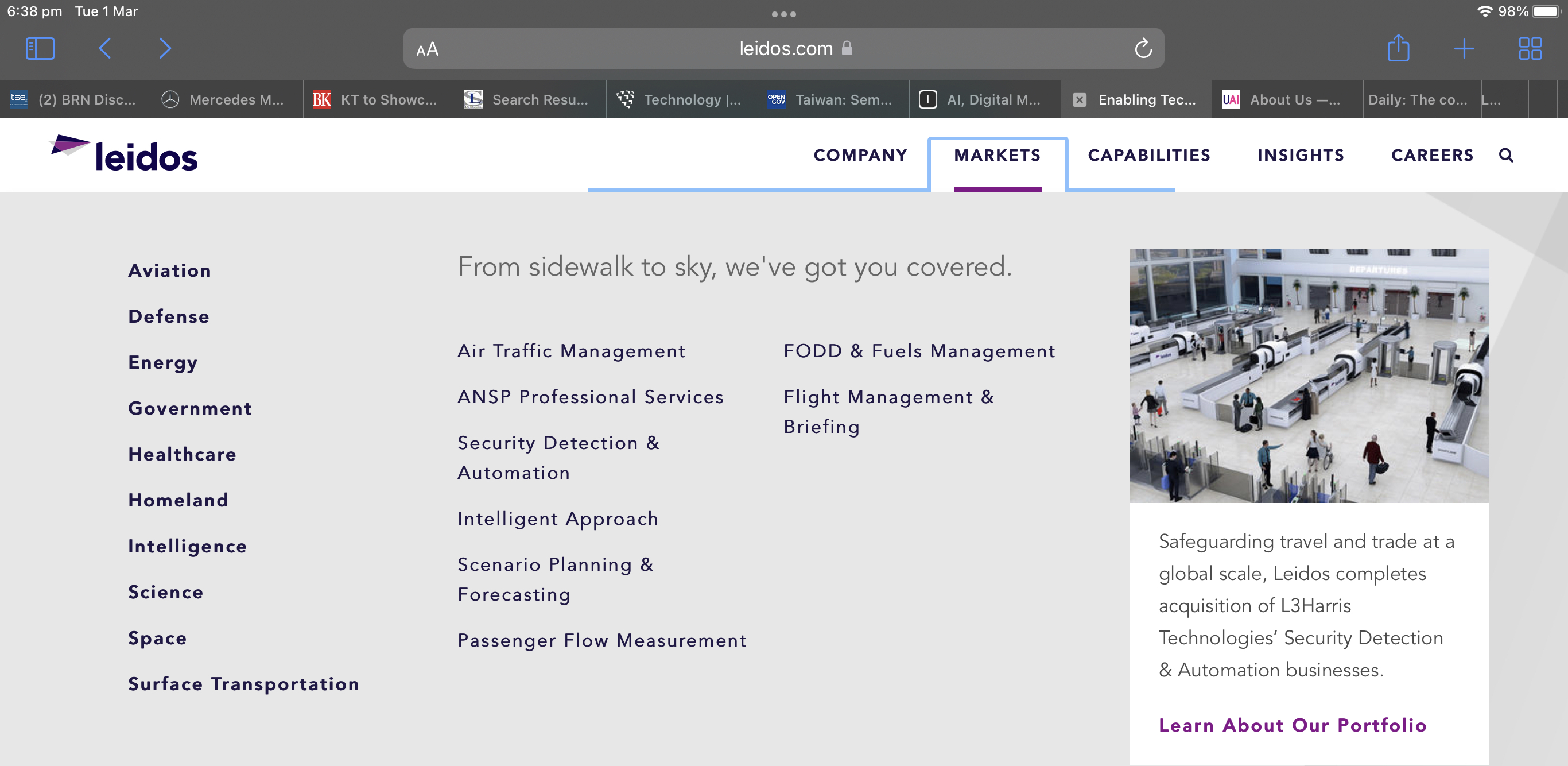Select the Aviation market
Screen dimensions: 1568x766
(x=170, y=270)
